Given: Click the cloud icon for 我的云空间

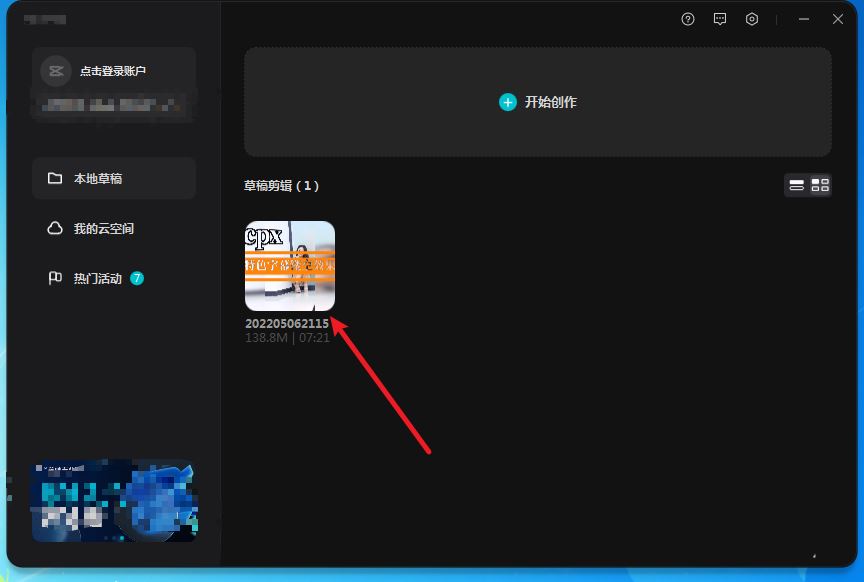Looking at the screenshot, I should point(55,229).
